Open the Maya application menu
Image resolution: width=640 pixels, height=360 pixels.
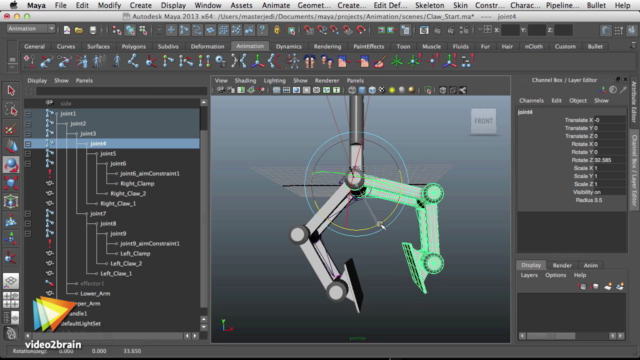[x=36, y=5]
